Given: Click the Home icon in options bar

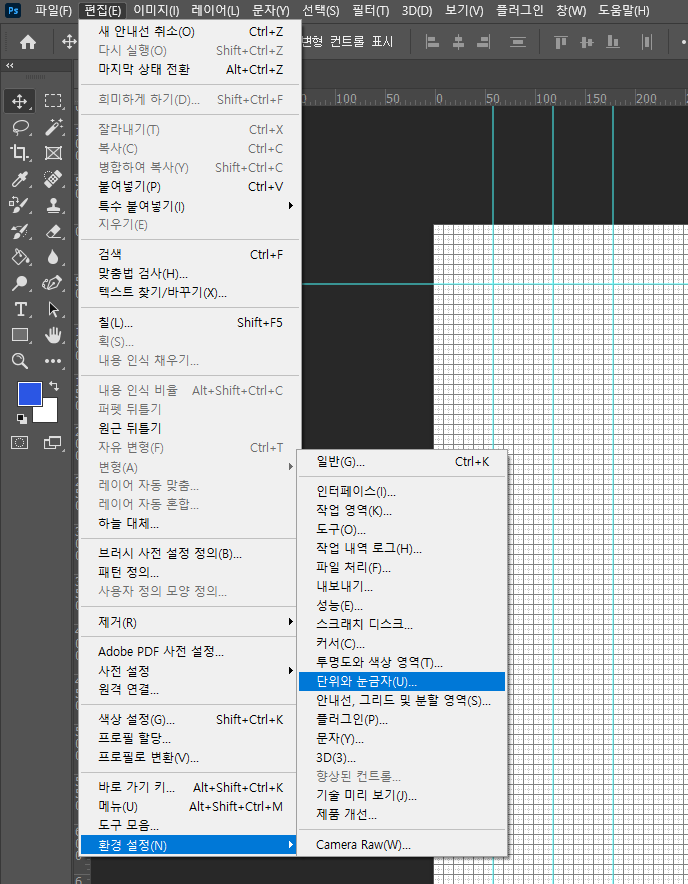Looking at the screenshot, I should [28, 42].
